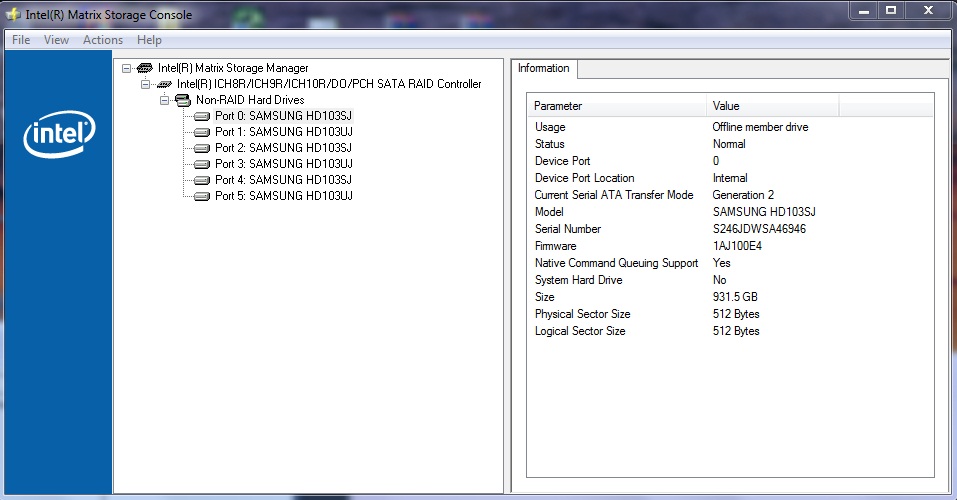Click the Value column header

[x=773, y=106]
